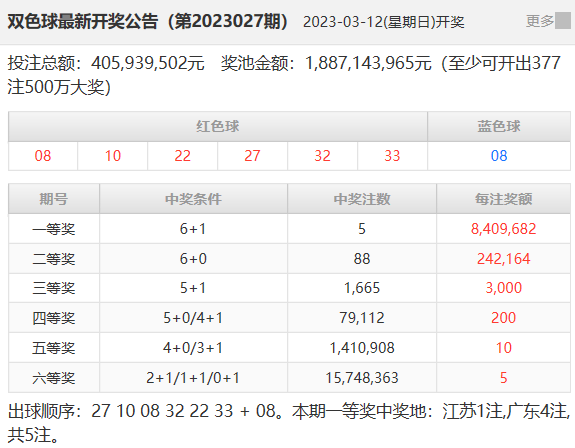575x448 pixels.
Task: Click the 红色球 column header
Action: (217, 126)
